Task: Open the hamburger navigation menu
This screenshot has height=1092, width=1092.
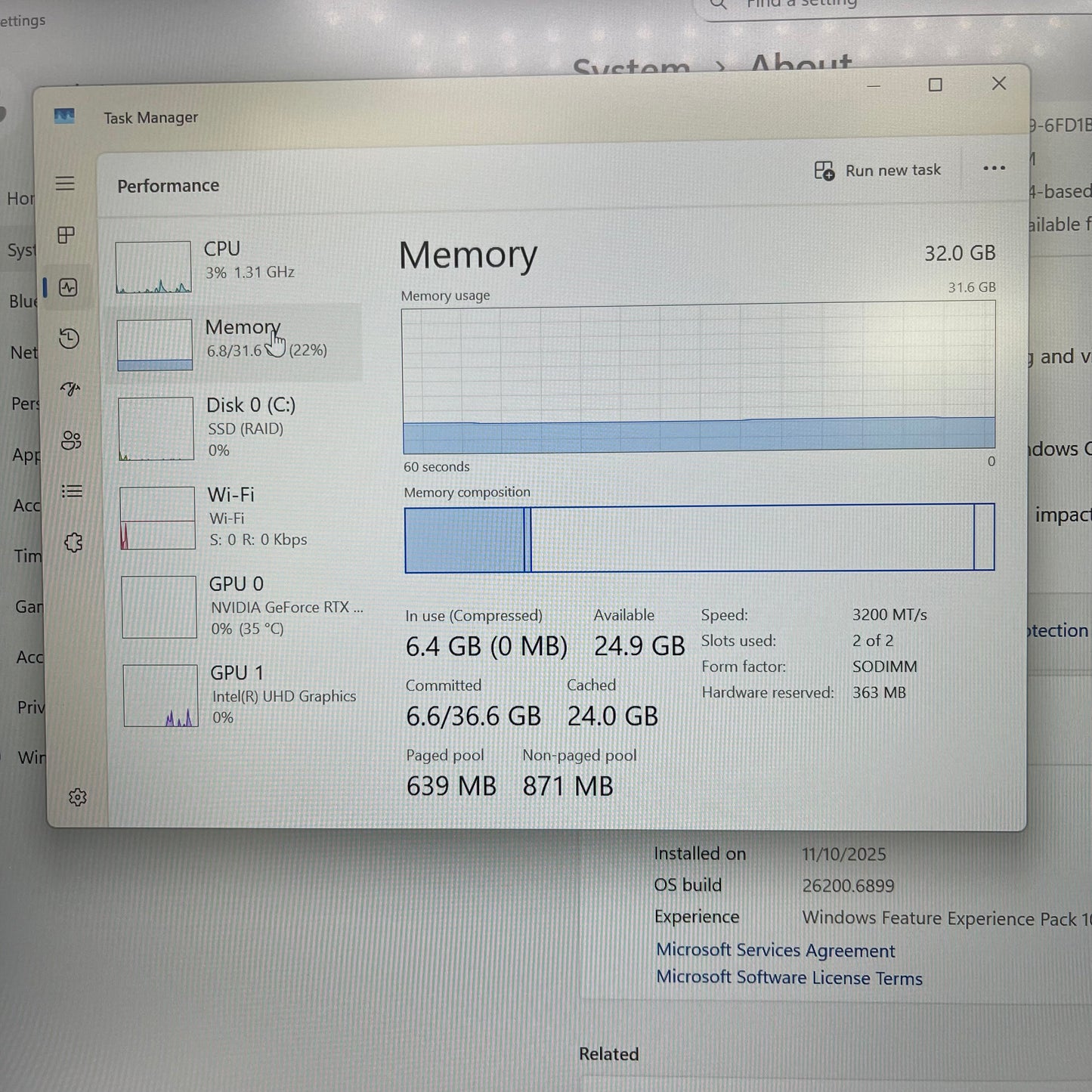Action: (x=65, y=184)
